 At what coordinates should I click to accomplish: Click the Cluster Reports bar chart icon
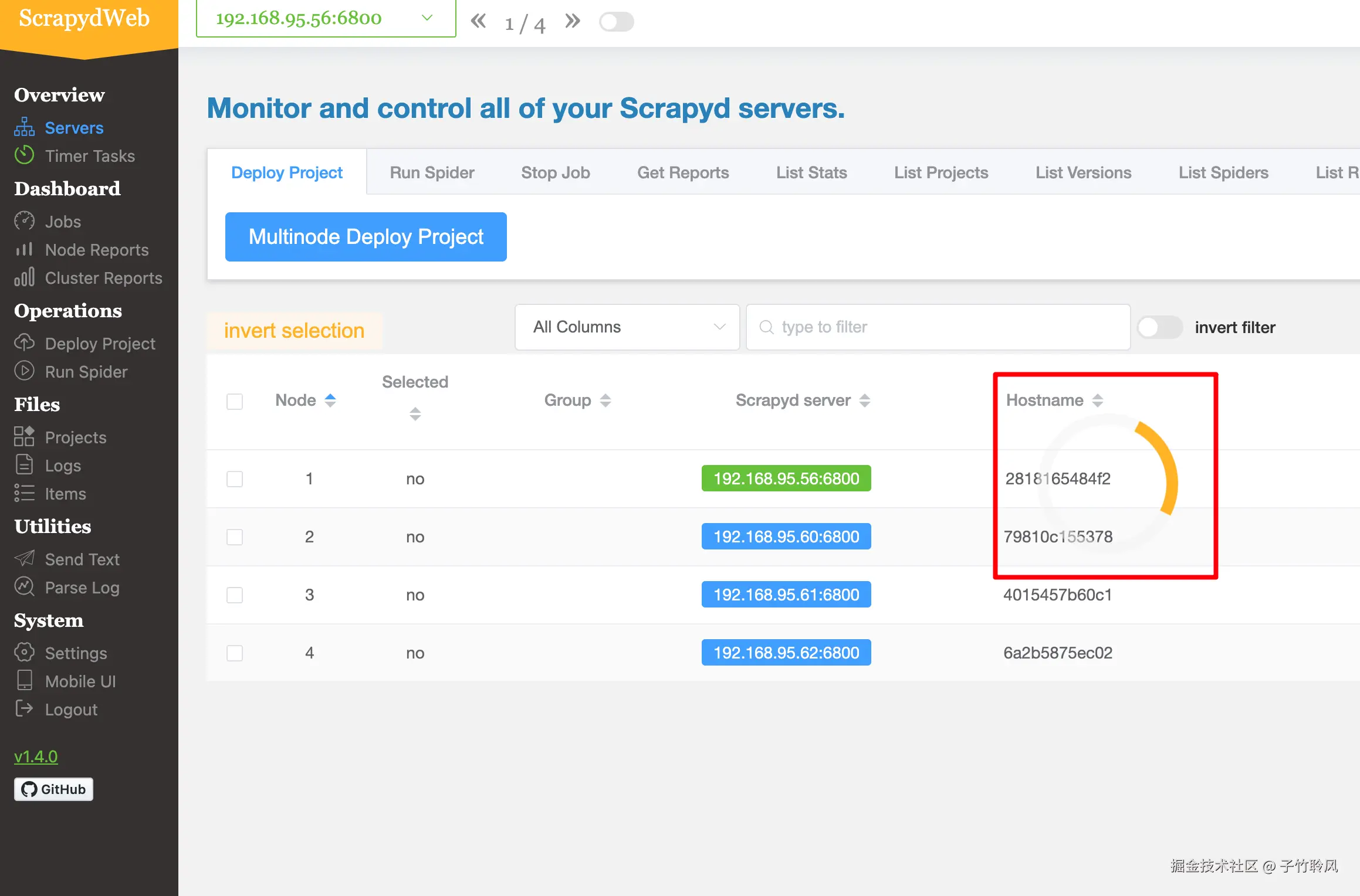(x=24, y=277)
